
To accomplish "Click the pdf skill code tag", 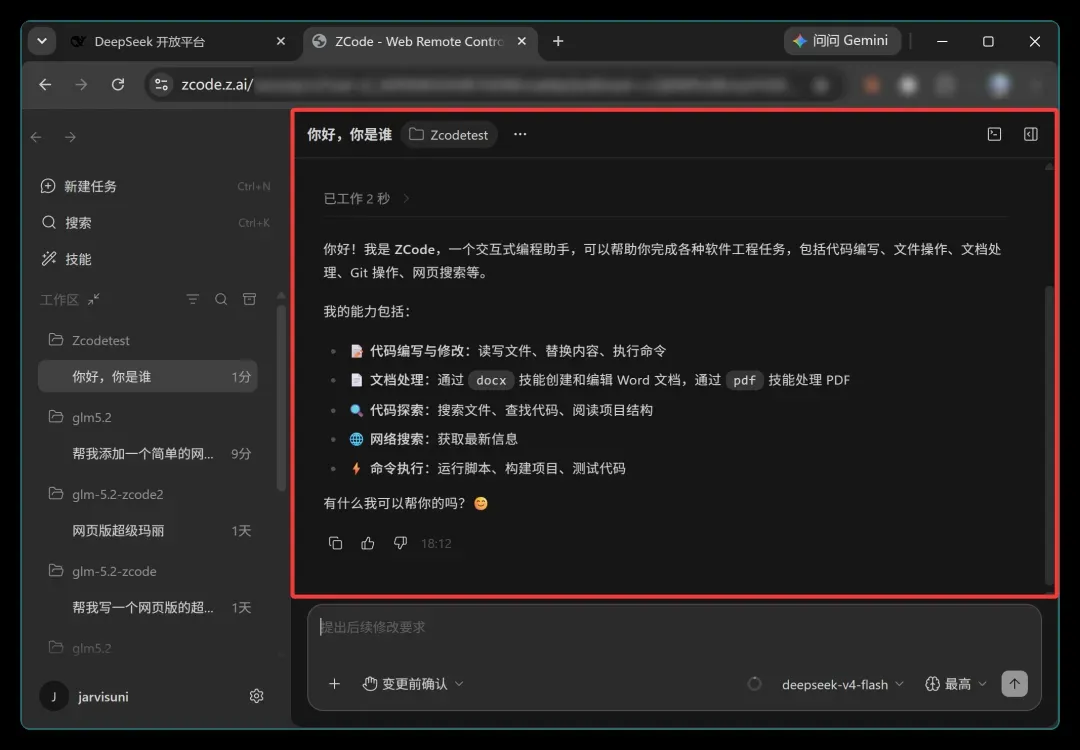I will pyautogui.click(x=745, y=380).
